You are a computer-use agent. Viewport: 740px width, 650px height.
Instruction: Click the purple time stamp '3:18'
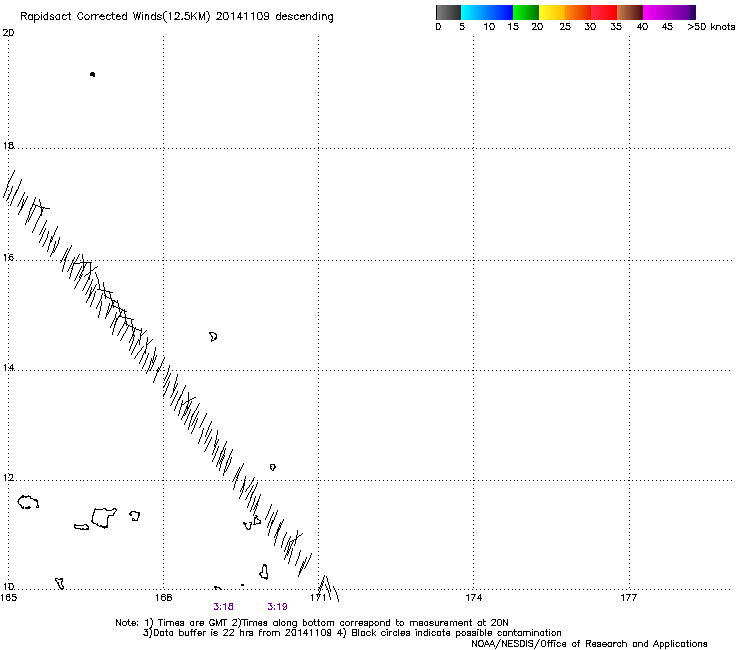click(223, 607)
